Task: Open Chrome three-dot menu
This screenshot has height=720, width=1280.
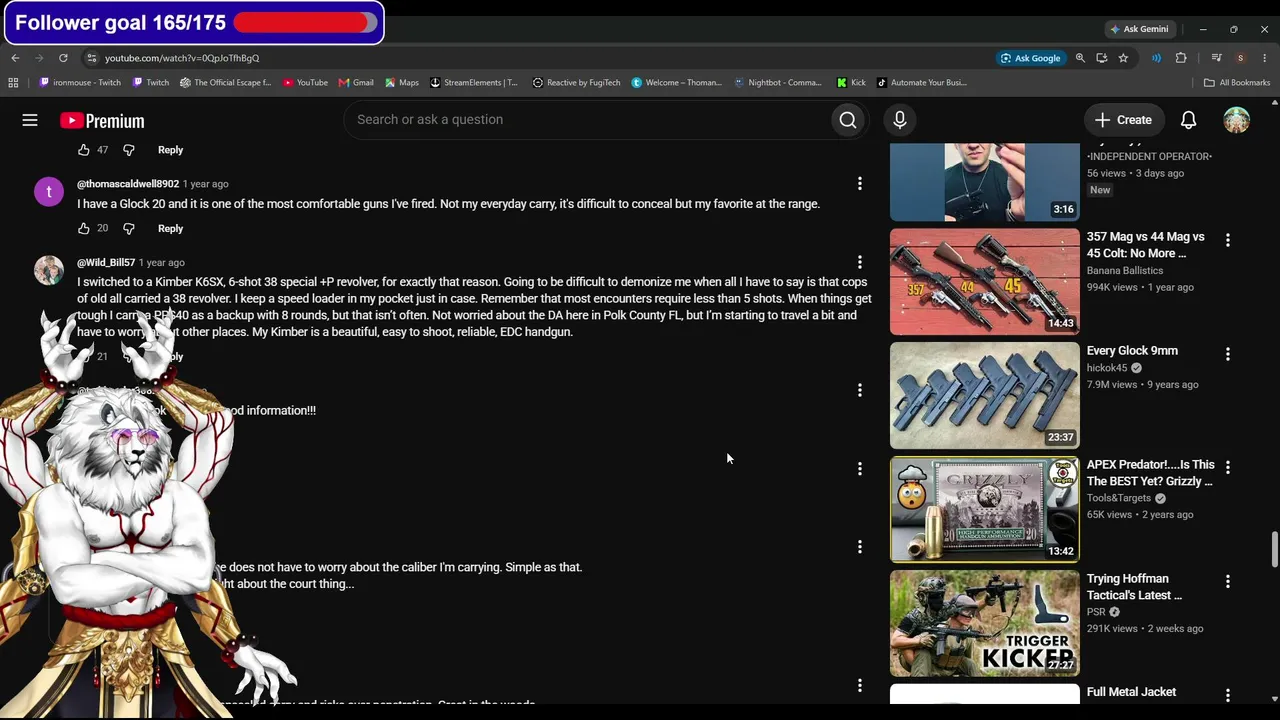Action: [1265, 58]
